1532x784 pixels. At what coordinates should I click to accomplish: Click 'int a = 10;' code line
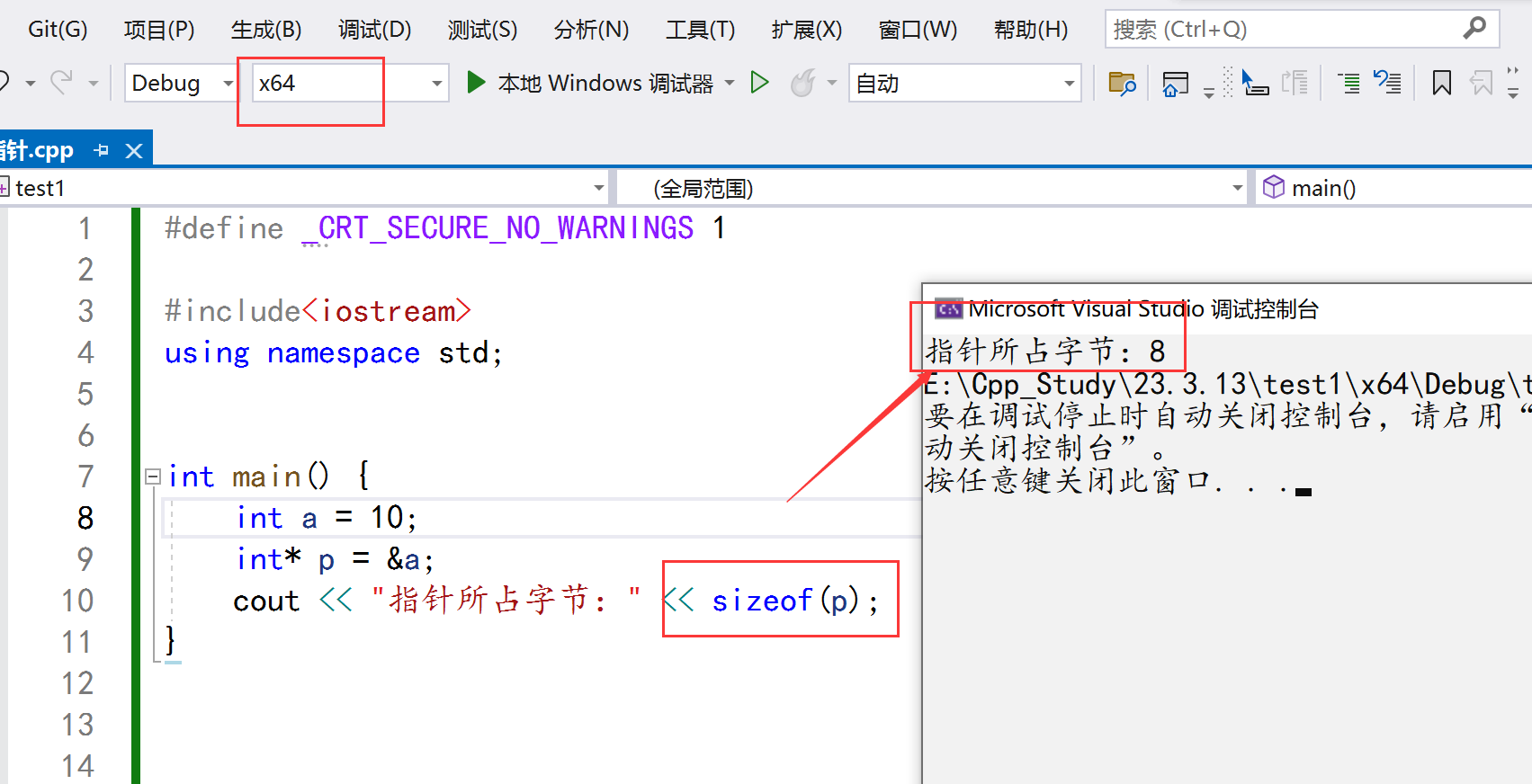(x=326, y=518)
